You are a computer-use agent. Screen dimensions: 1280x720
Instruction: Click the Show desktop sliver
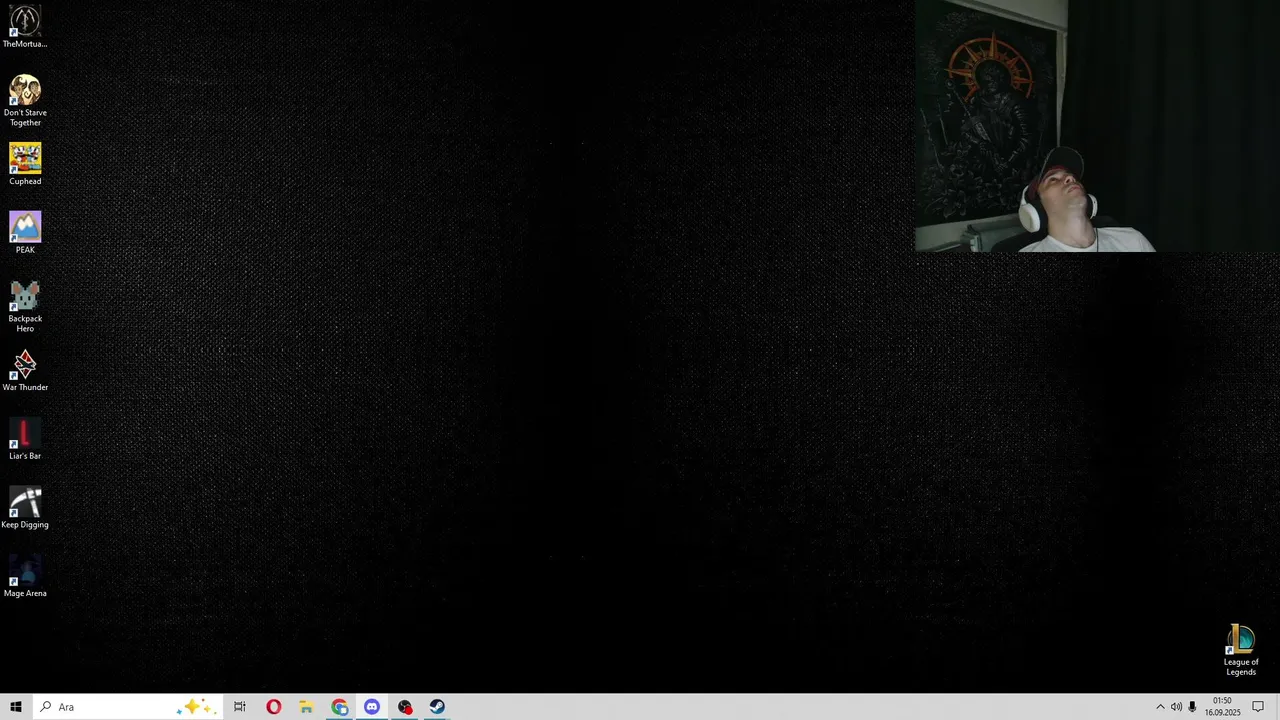point(1277,707)
